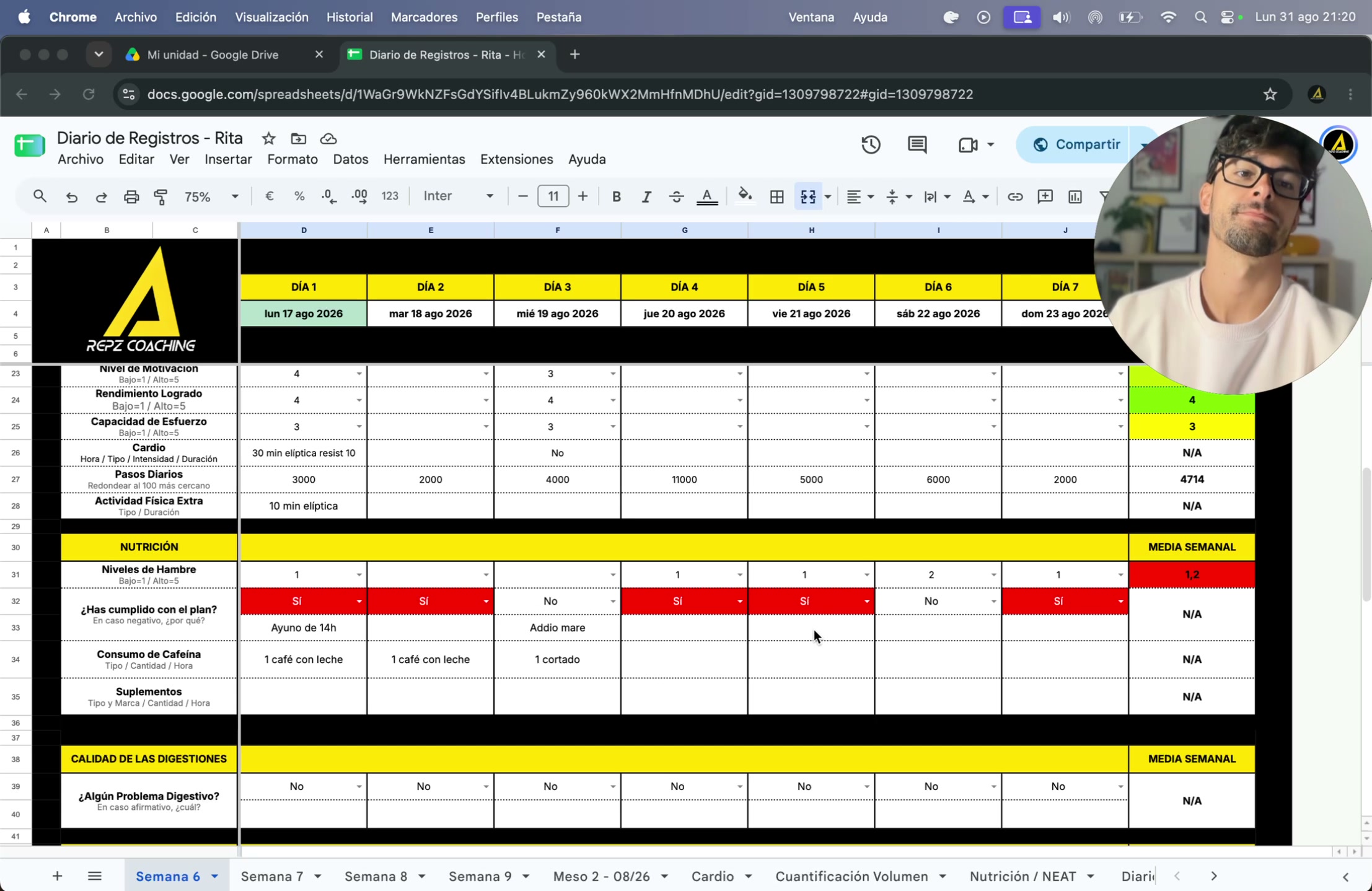Move document to a folder

[x=298, y=138]
